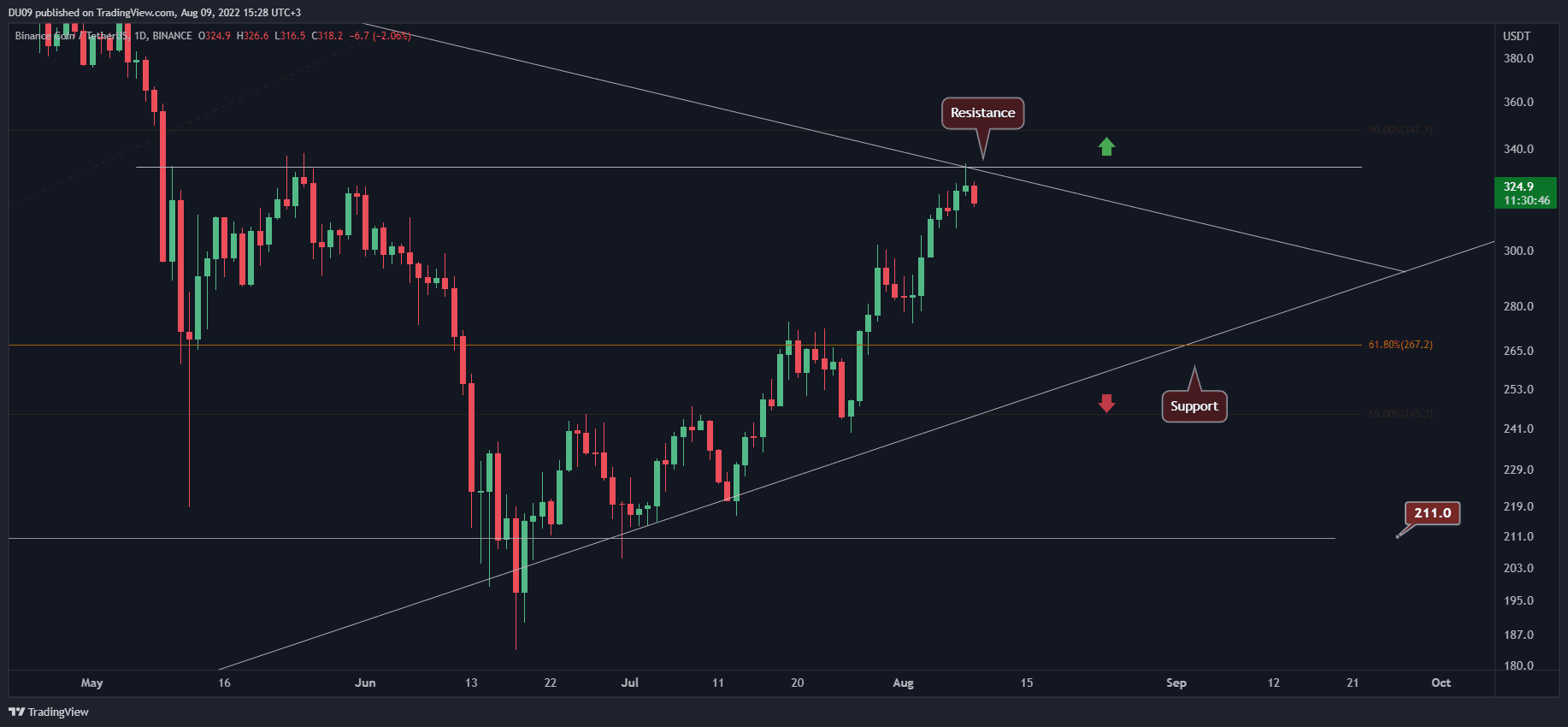Click the Binance Coin / TetherUS symbol title
The width and height of the screenshot is (1568, 727).
click(72, 36)
